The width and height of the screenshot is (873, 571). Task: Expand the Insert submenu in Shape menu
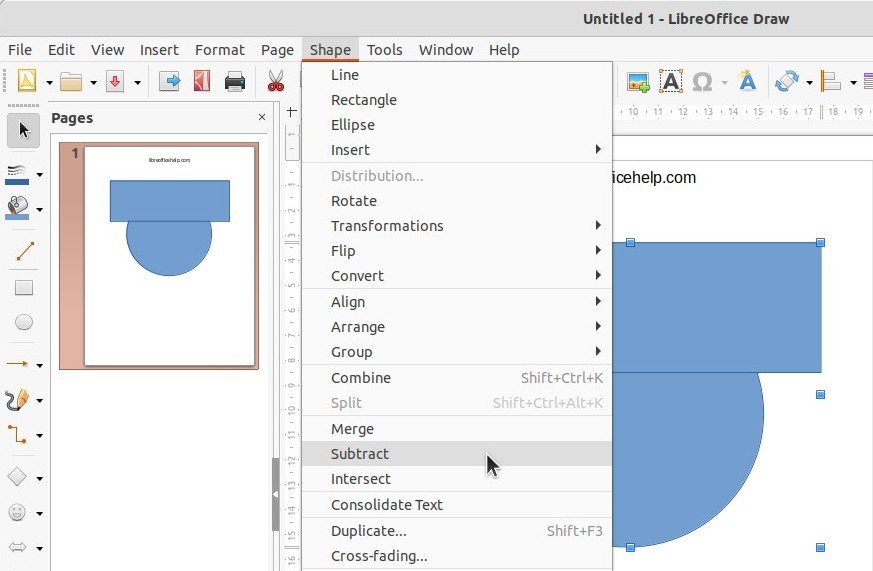click(457, 150)
